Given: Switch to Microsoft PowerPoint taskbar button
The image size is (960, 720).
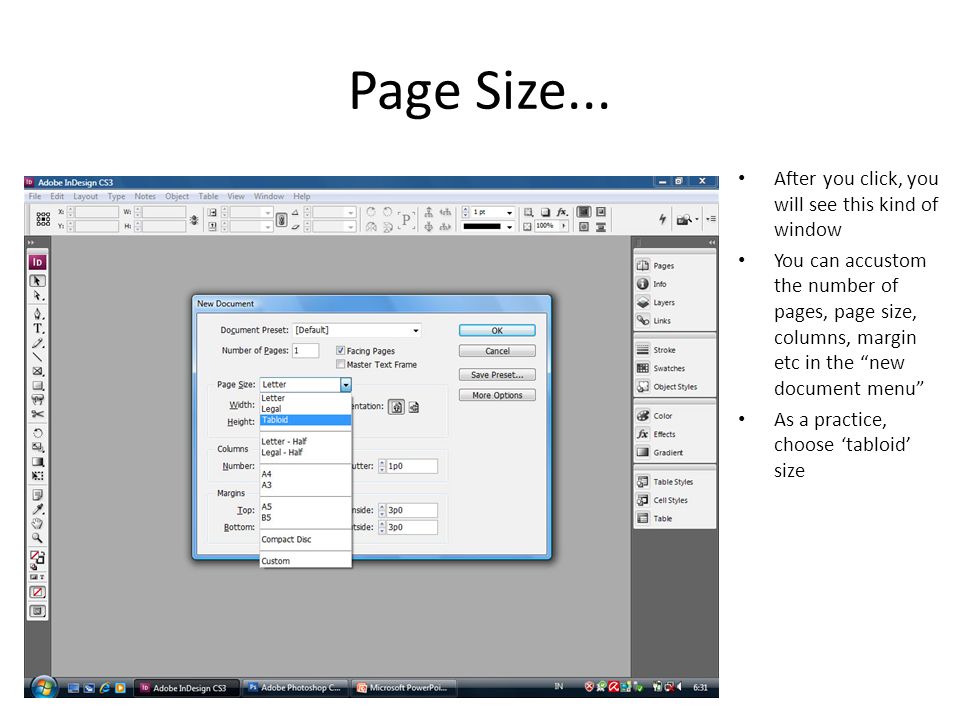Looking at the screenshot, I should [405, 688].
